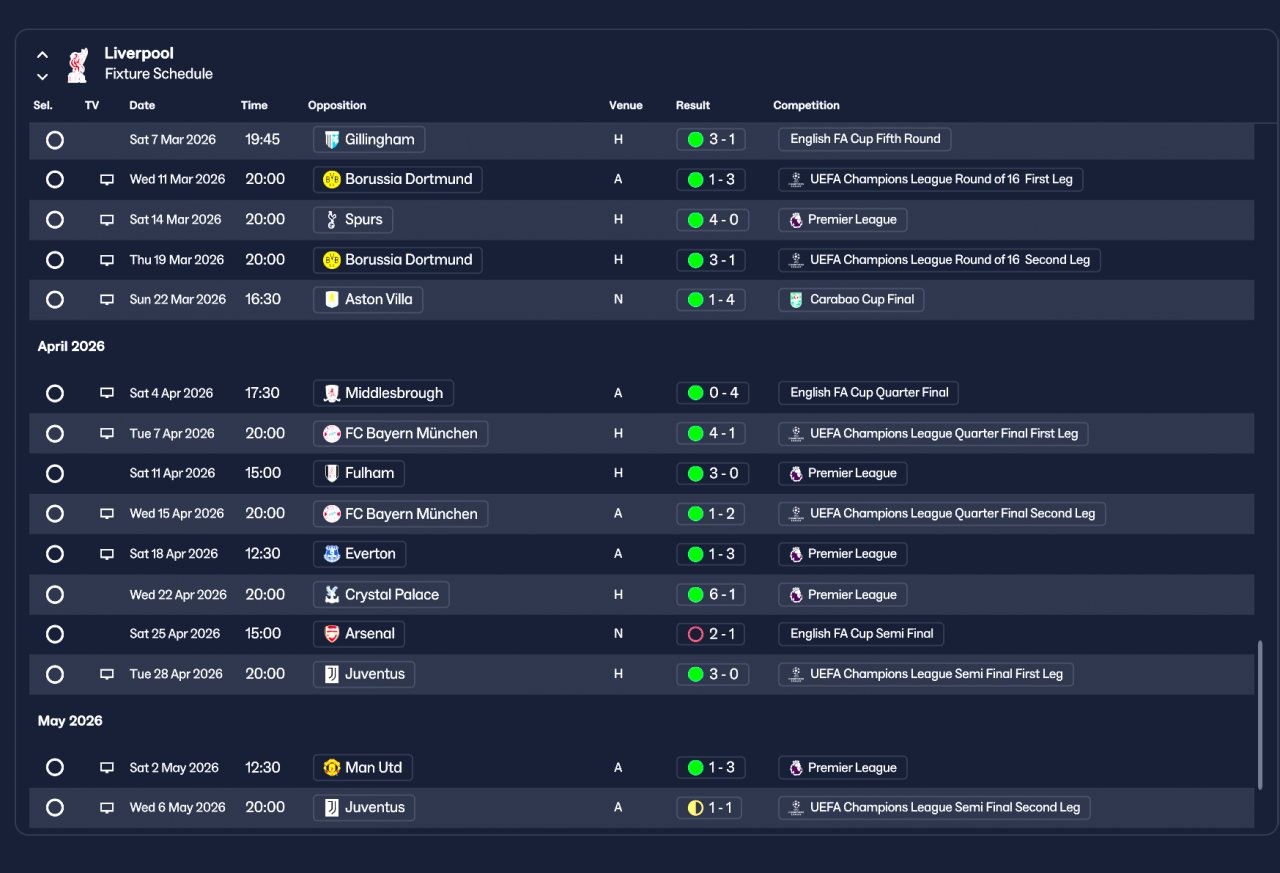Click the Arsenal club badge icon
The height and width of the screenshot is (873, 1280).
point(332,633)
